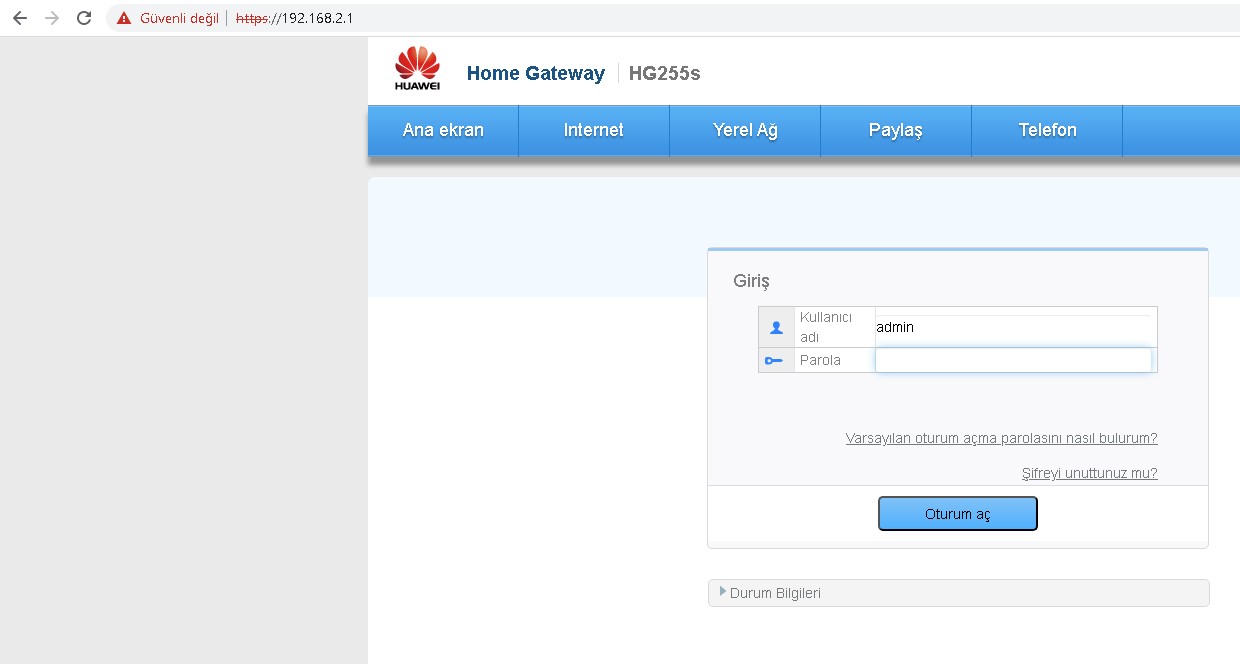Screen dimensions: 1240x664
Task: Open the Yerel Ağ tab
Action: [745, 130]
